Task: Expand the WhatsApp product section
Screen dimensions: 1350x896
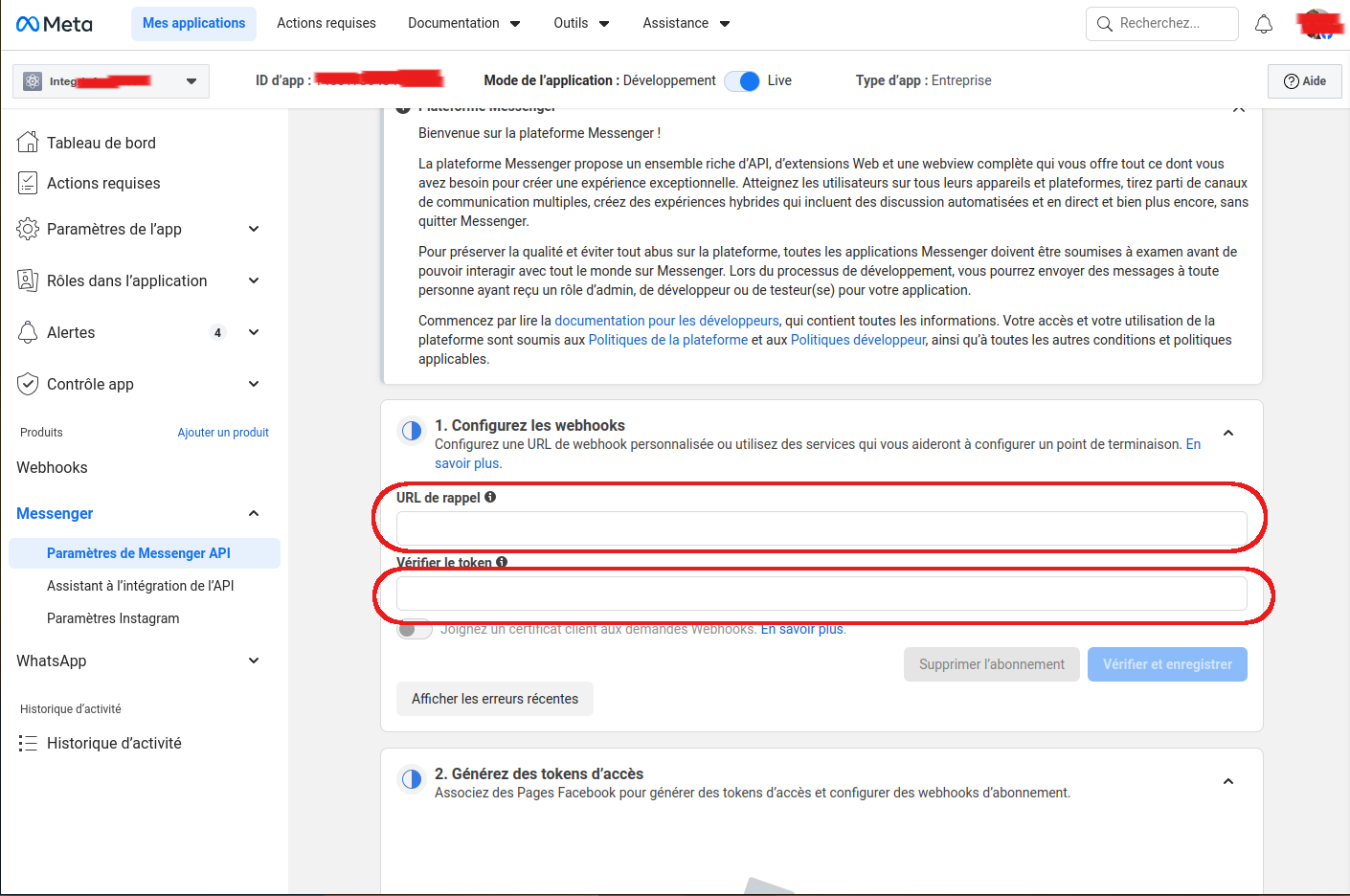Action: 254,661
